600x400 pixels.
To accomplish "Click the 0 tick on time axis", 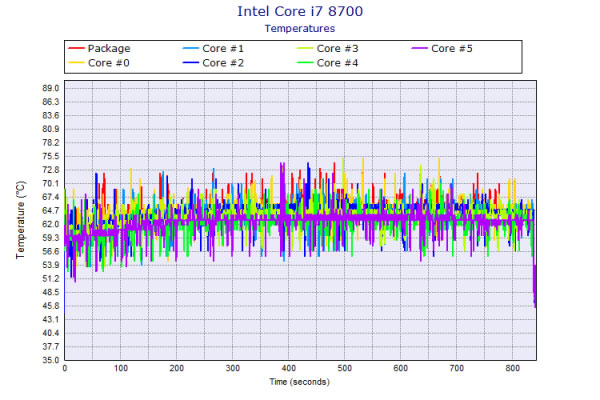I will click(x=65, y=368).
